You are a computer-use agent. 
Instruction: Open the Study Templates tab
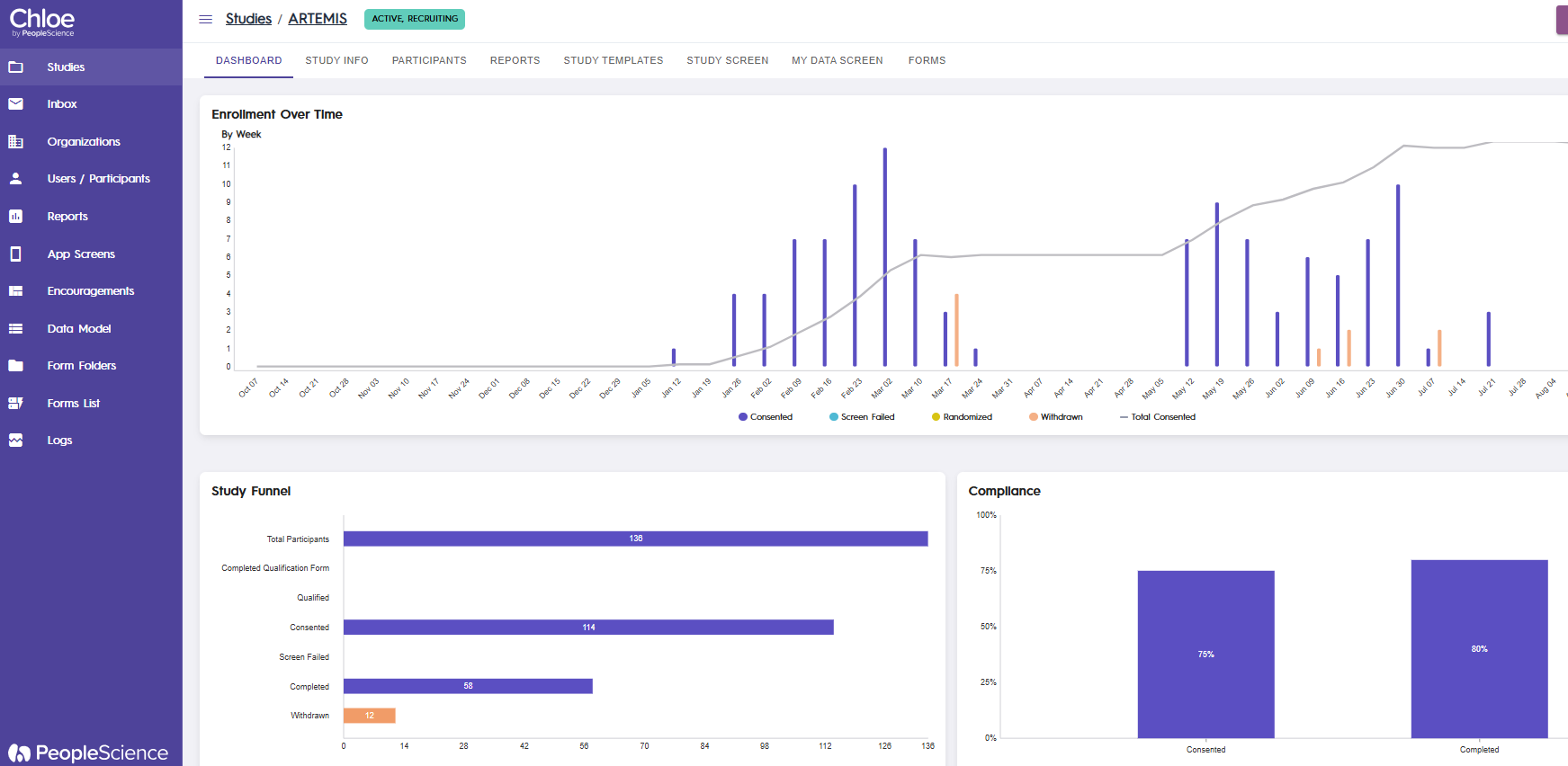click(x=614, y=60)
